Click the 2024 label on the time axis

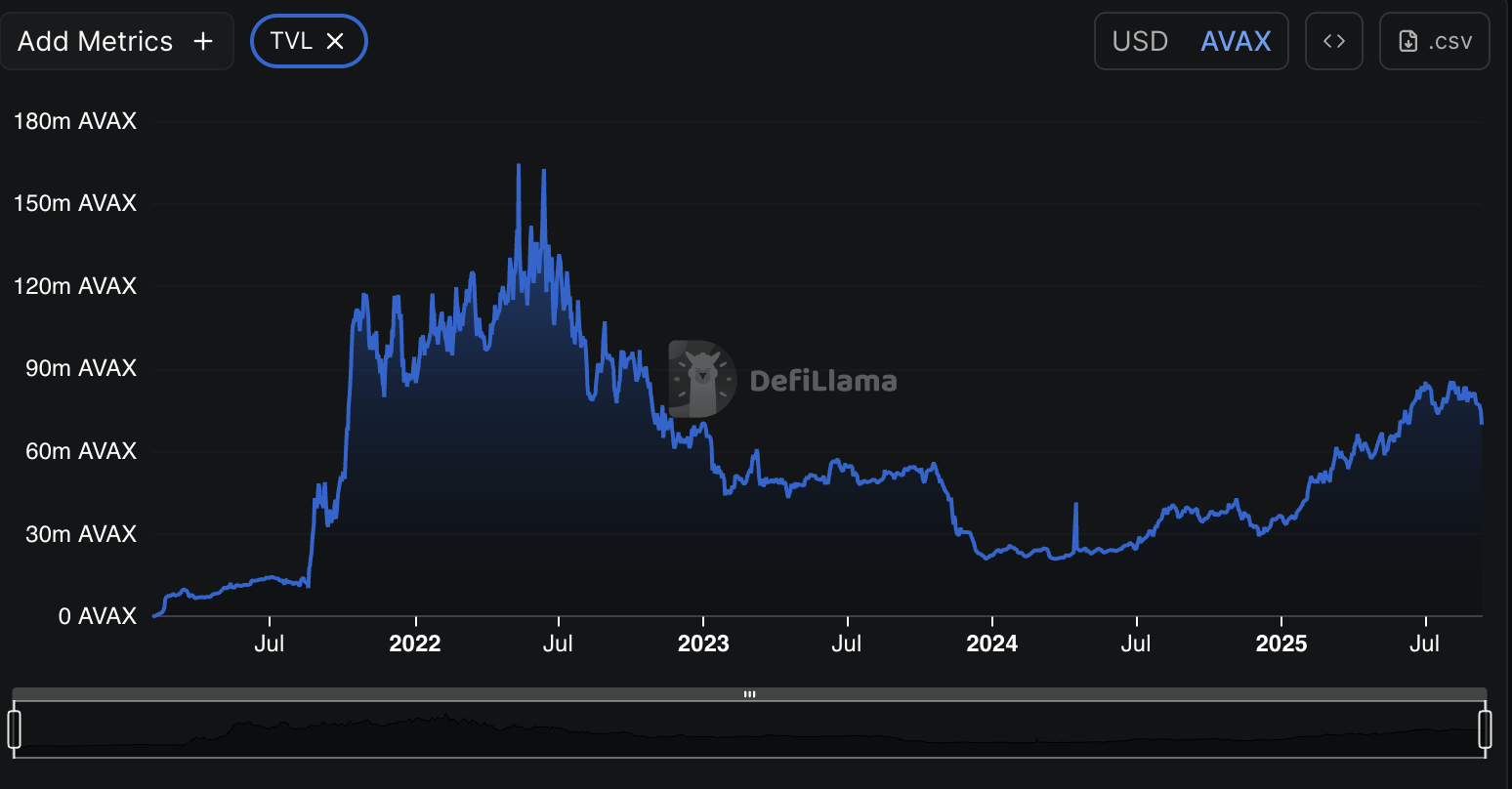[991, 644]
